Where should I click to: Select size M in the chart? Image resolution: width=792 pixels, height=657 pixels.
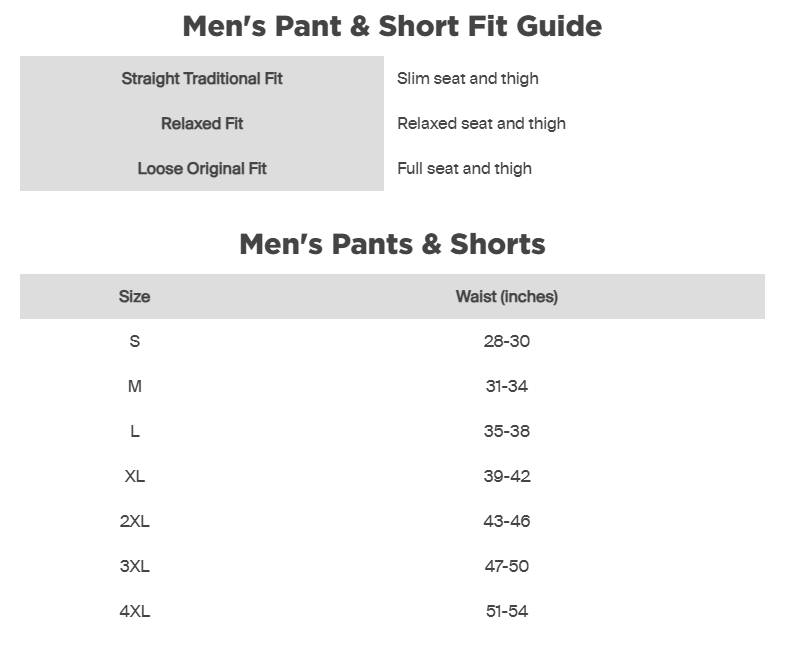pyautogui.click(x=134, y=386)
